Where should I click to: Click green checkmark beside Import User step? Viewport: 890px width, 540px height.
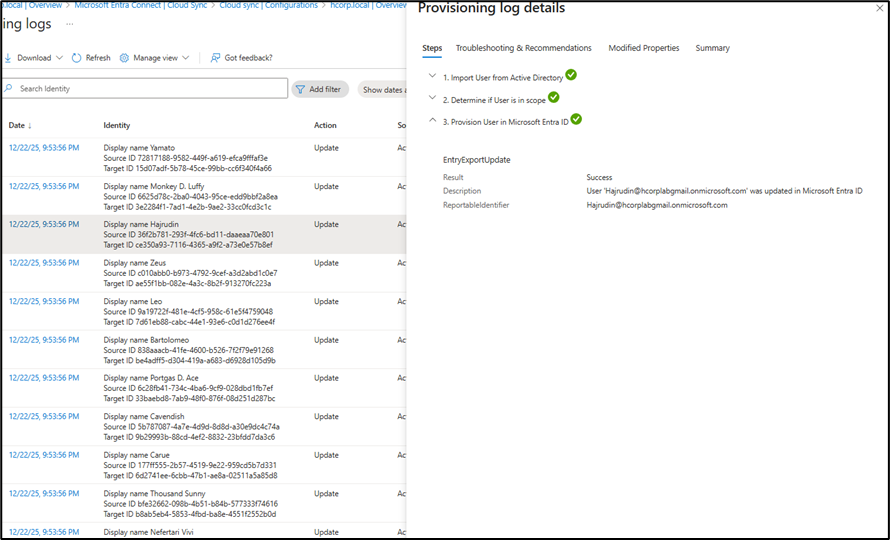571,75
